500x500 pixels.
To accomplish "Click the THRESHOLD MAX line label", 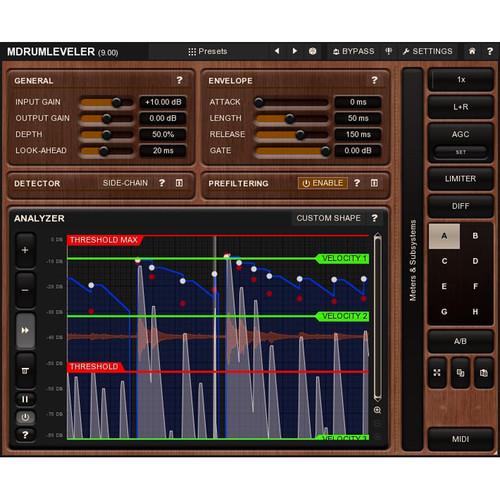I will [x=104, y=240].
